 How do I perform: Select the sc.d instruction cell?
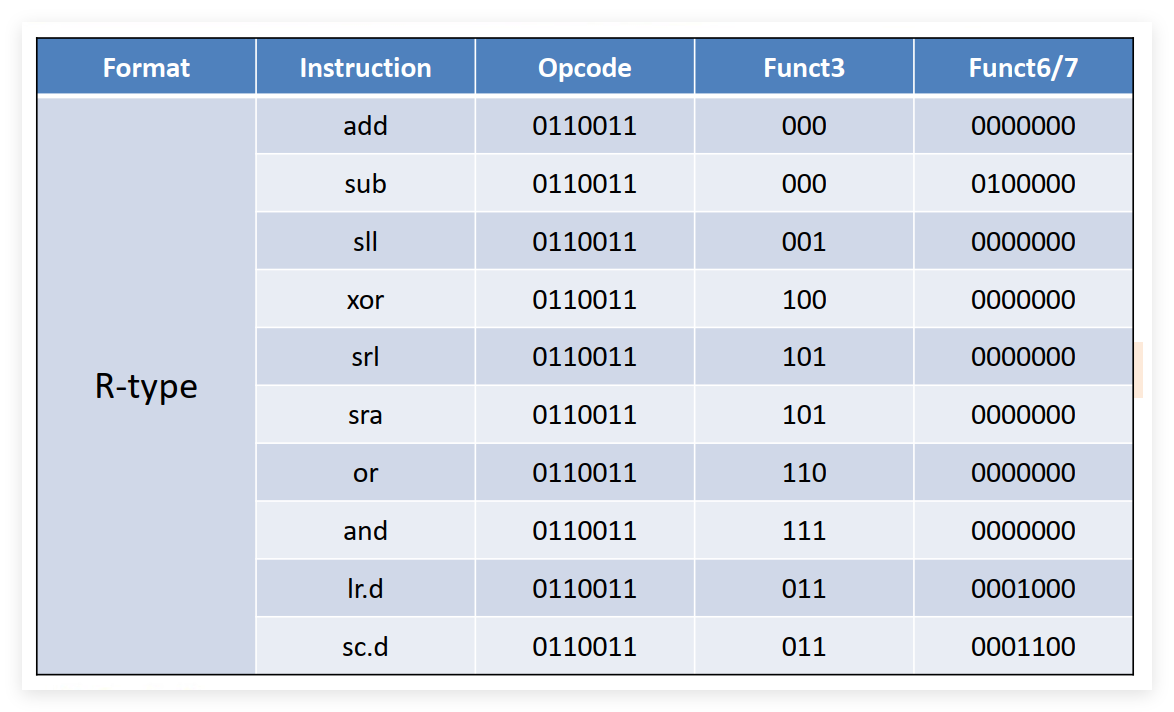point(365,647)
